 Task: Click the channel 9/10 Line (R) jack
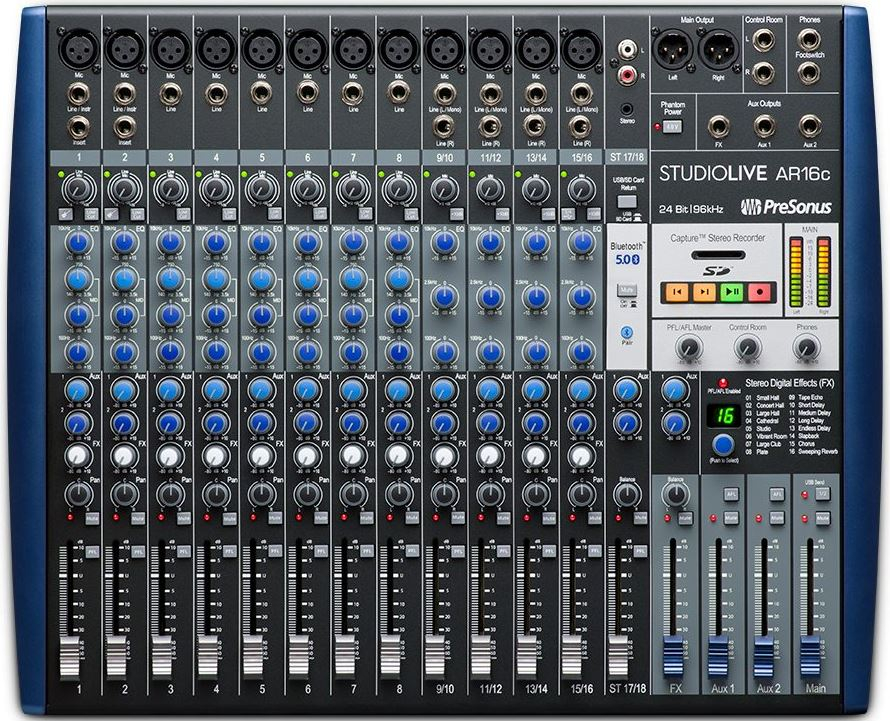(x=444, y=127)
